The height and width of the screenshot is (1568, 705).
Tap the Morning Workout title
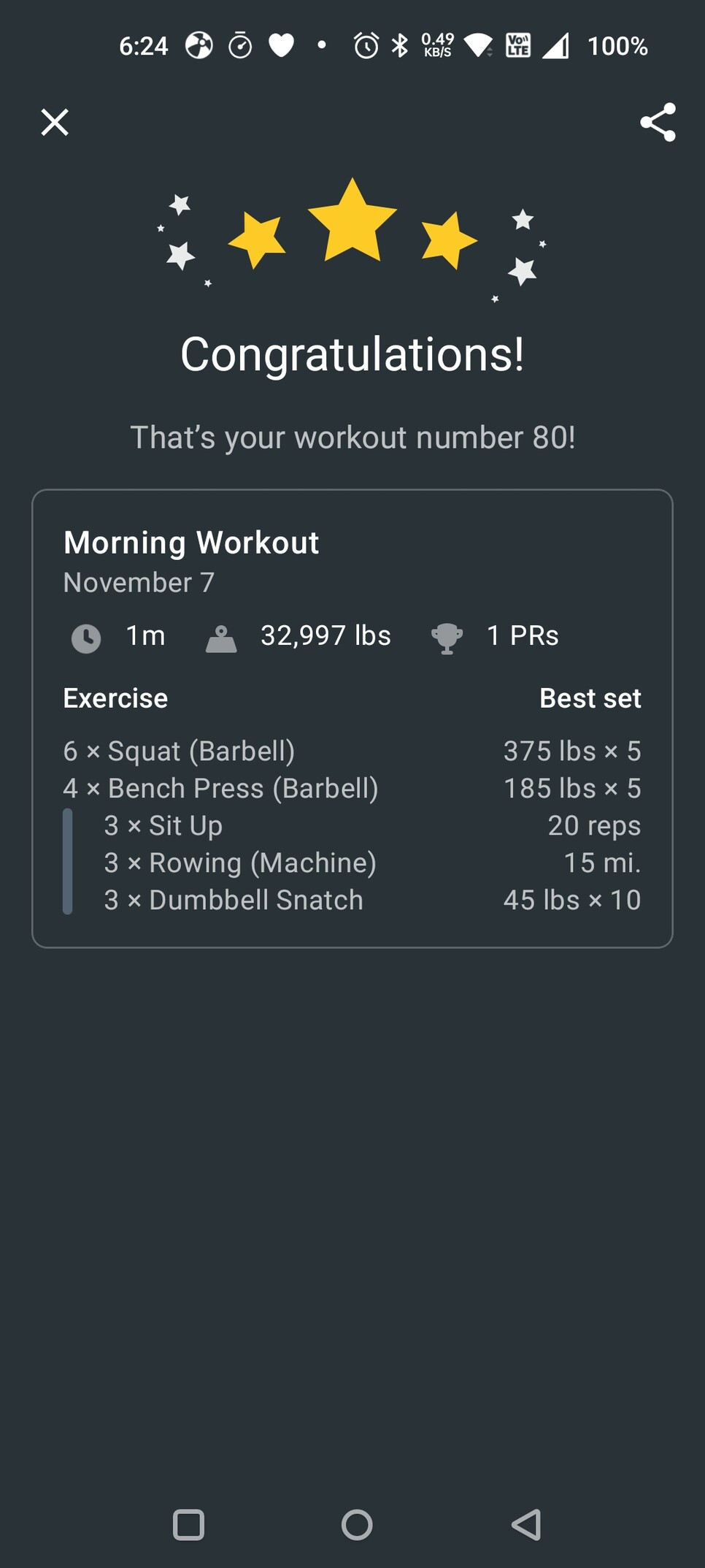pyautogui.click(x=191, y=543)
